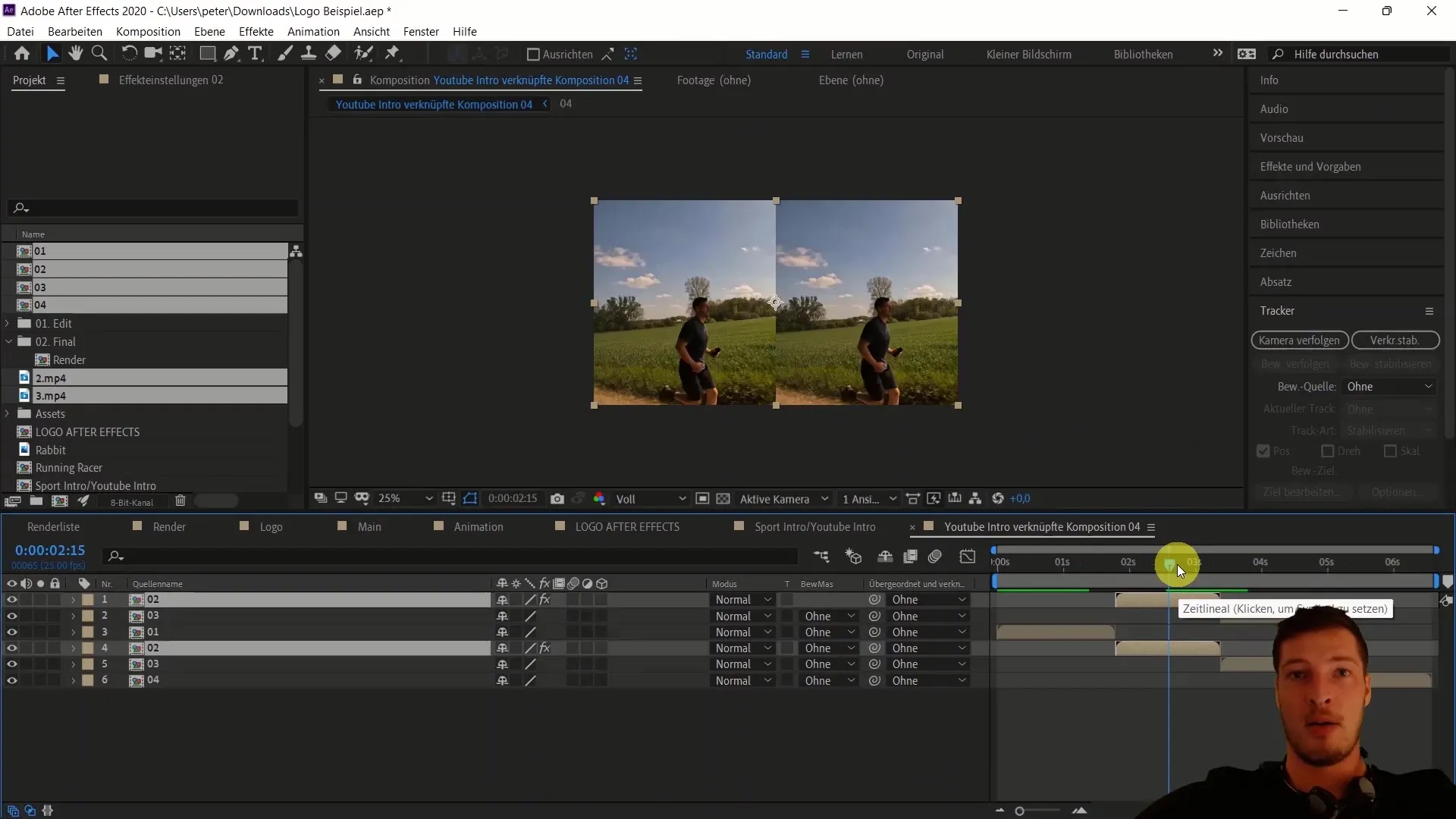Expand layer 1 properties in timeline
This screenshot has width=1456, height=819.
coord(72,599)
